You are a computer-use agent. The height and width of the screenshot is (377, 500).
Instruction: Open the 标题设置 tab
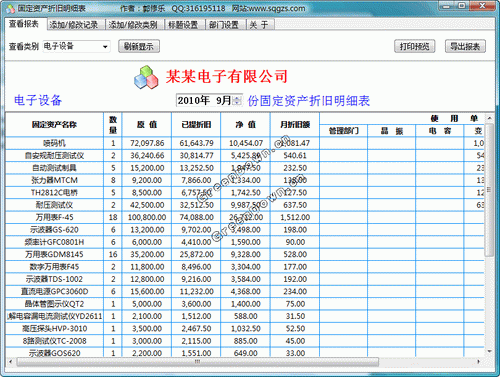coord(183,25)
